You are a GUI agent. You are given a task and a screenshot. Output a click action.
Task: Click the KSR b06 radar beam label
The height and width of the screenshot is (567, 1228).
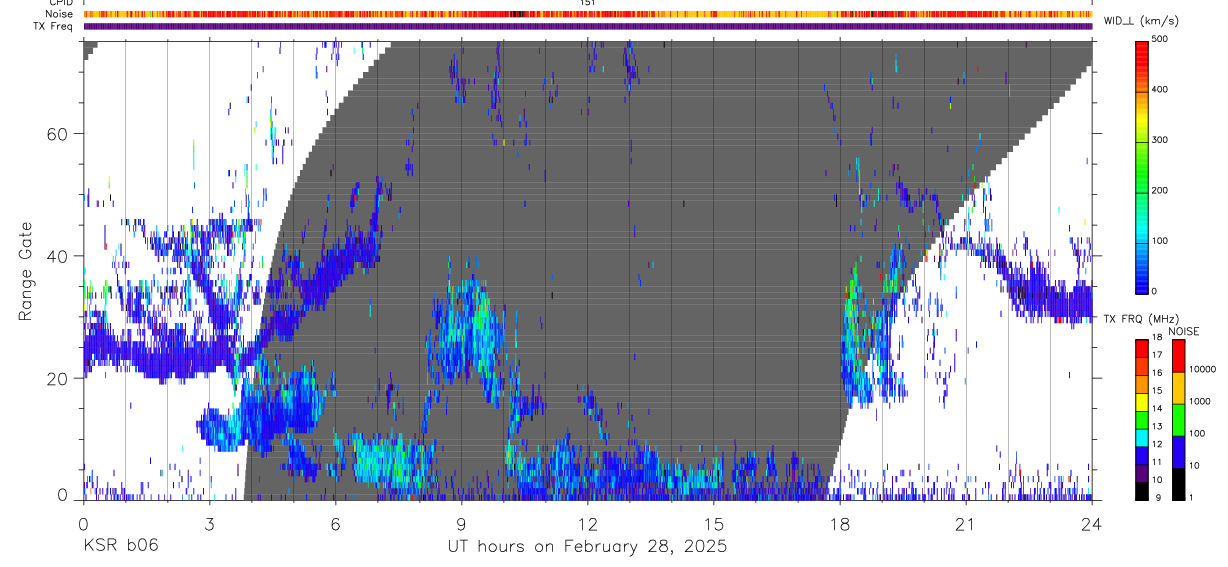tap(120, 545)
